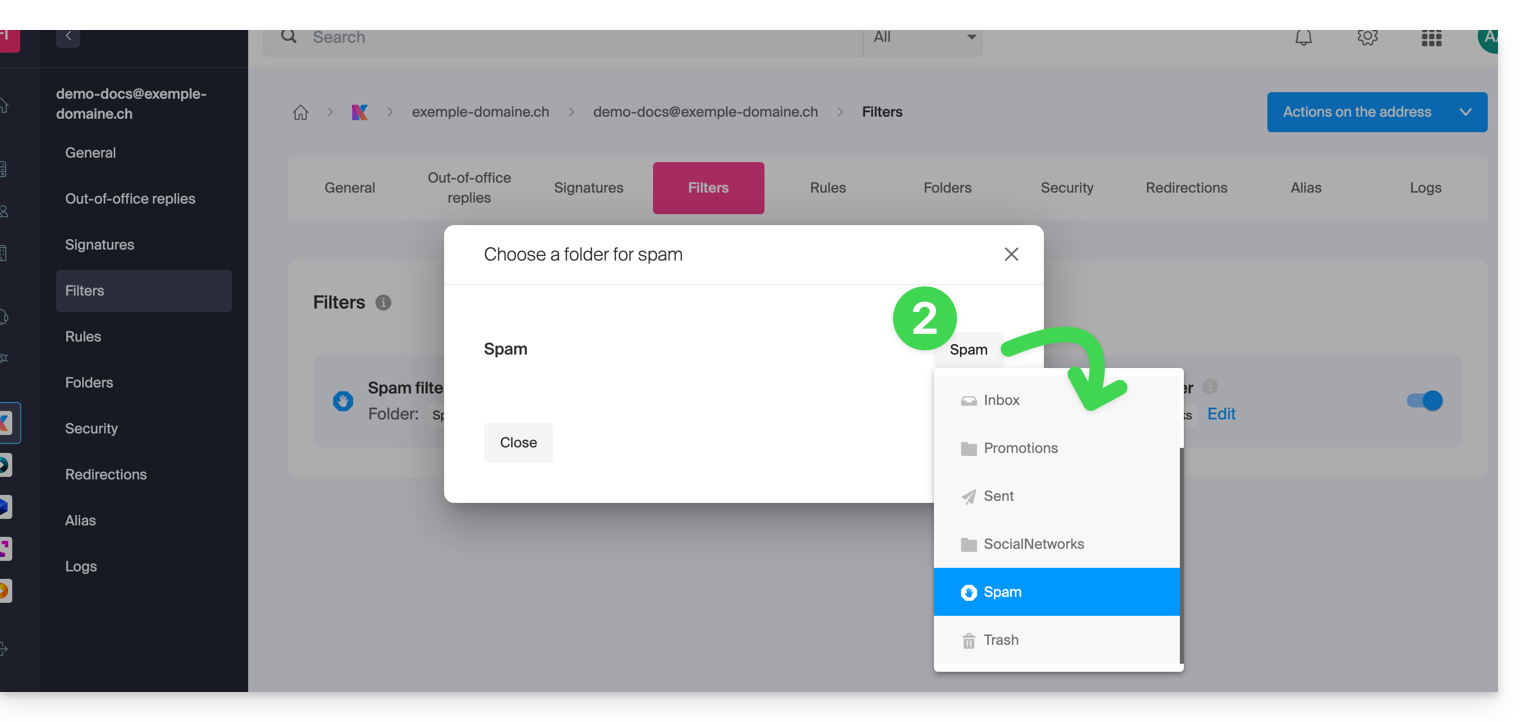Select the highlighted Spam folder option
The image size is (1528, 722).
pyautogui.click(x=1057, y=592)
